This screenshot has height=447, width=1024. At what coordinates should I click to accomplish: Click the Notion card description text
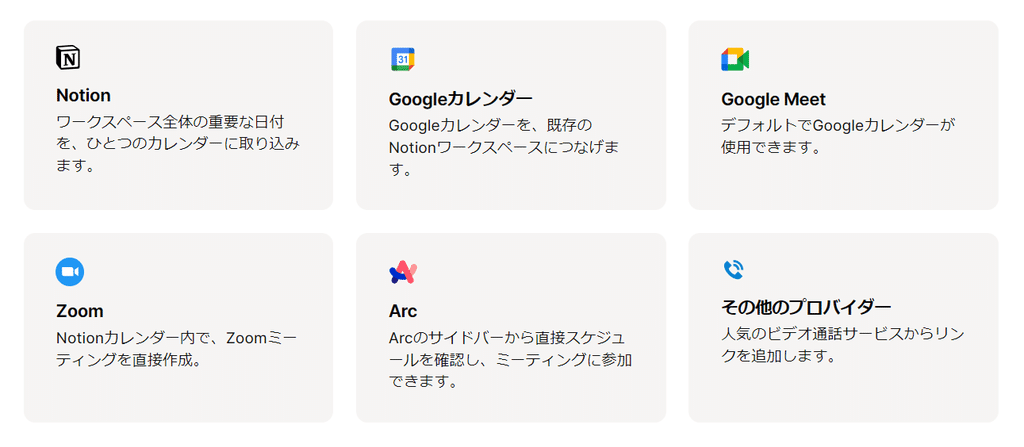(x=178, y=143)
